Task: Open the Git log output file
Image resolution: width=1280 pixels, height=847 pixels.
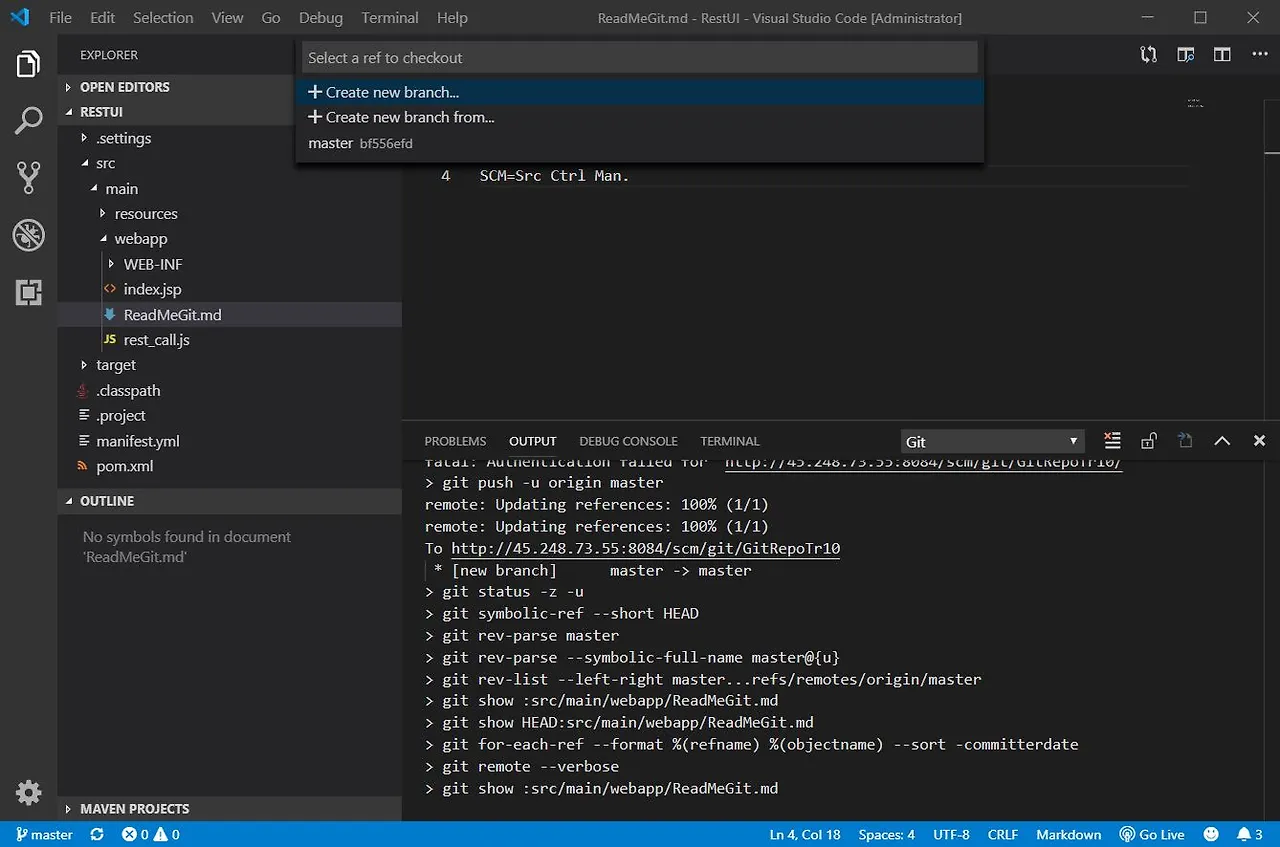Action: click(x=1185, y=441)
